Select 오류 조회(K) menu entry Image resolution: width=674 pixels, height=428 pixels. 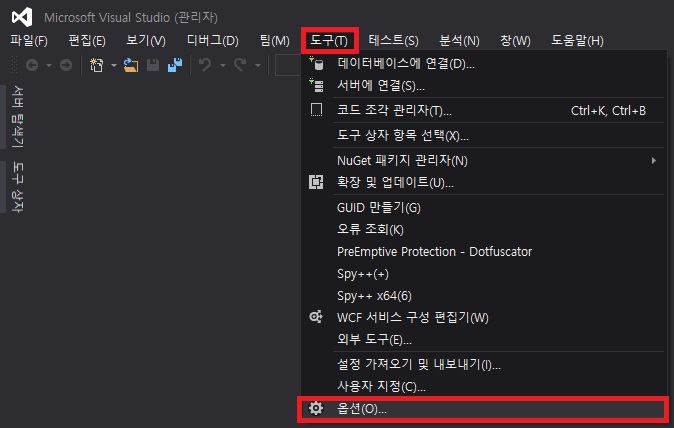point(484,229)
